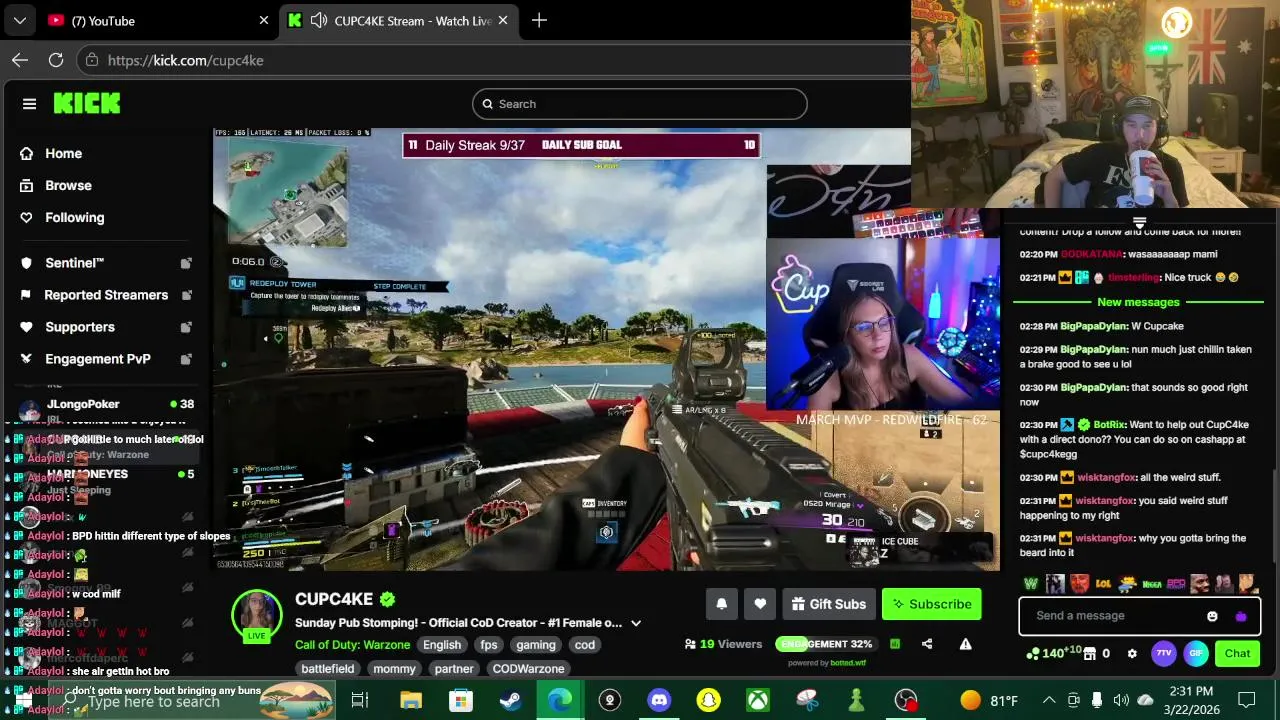
Task: Click external-link icon next to Supporters
Action: click(x=186, y=327)
